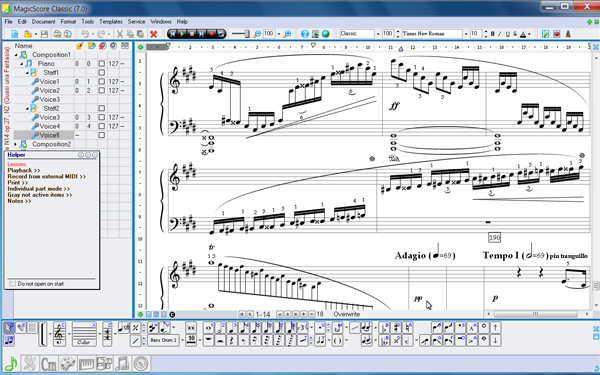
Task: Toggle the Voice5 row checkbox
Action: click(x=101, y=135)
